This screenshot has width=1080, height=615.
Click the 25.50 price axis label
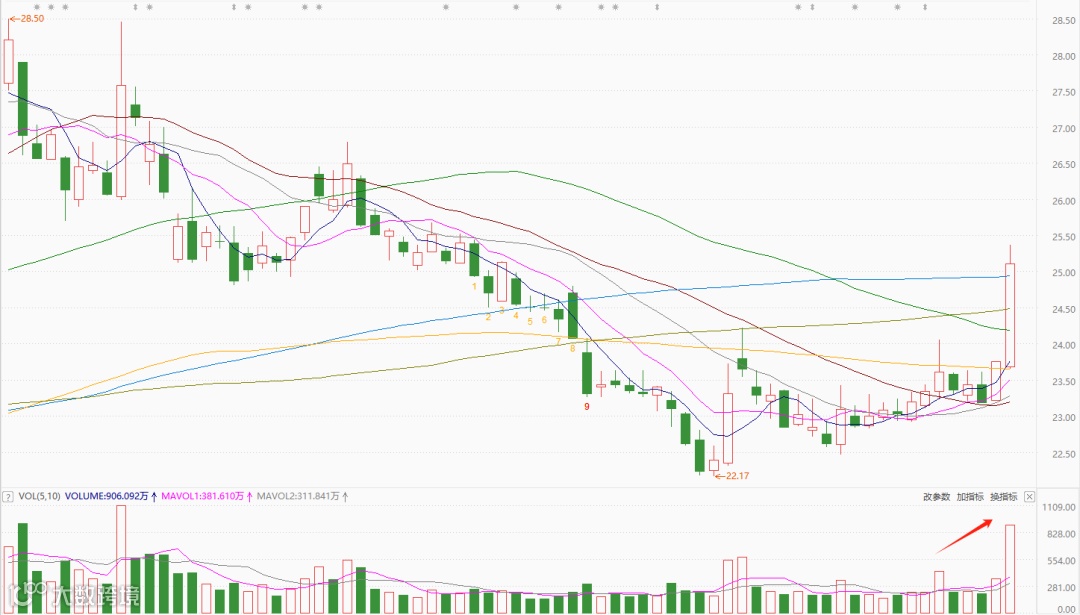[1063, 237]
